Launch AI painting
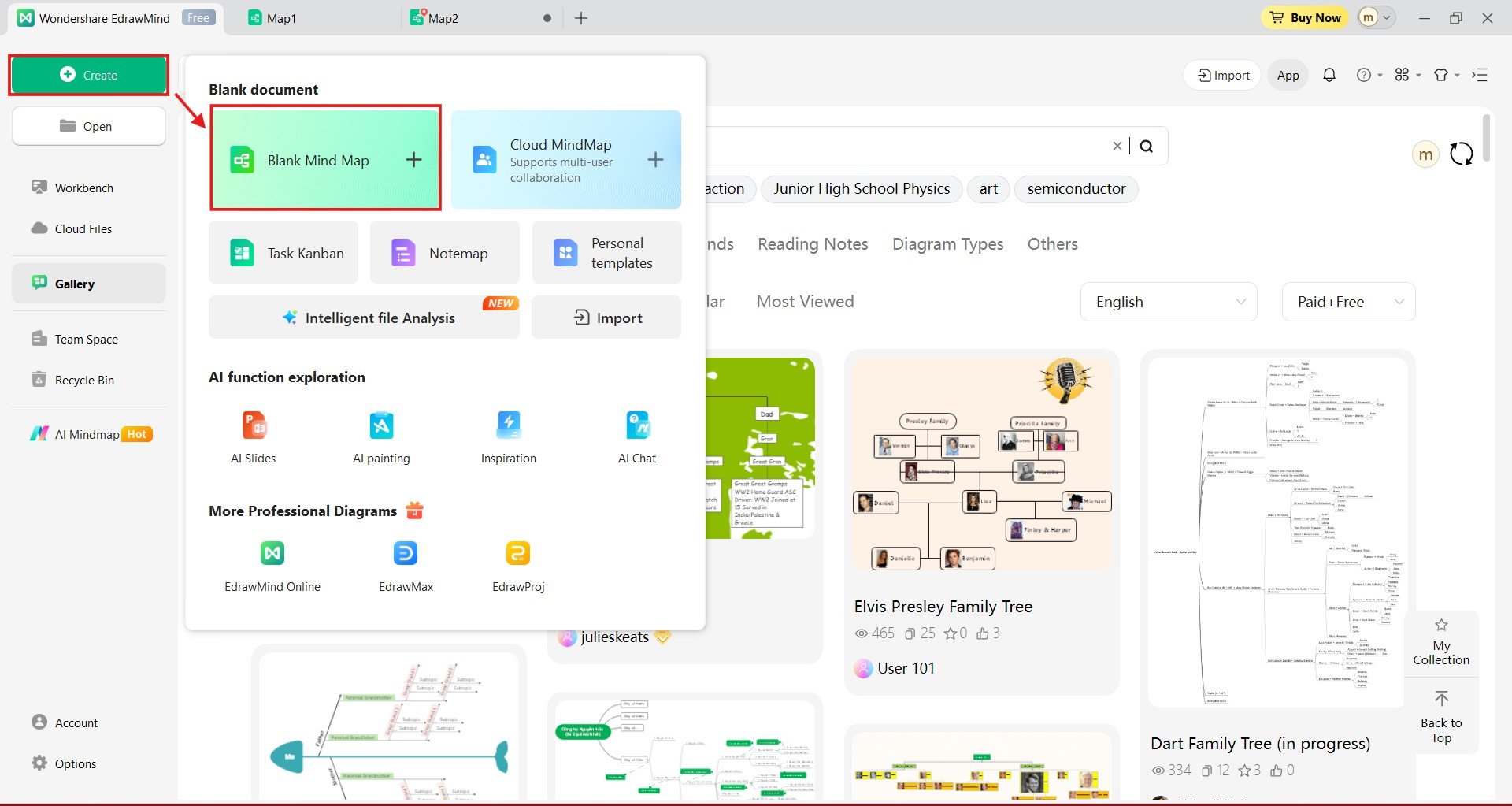 381,437
